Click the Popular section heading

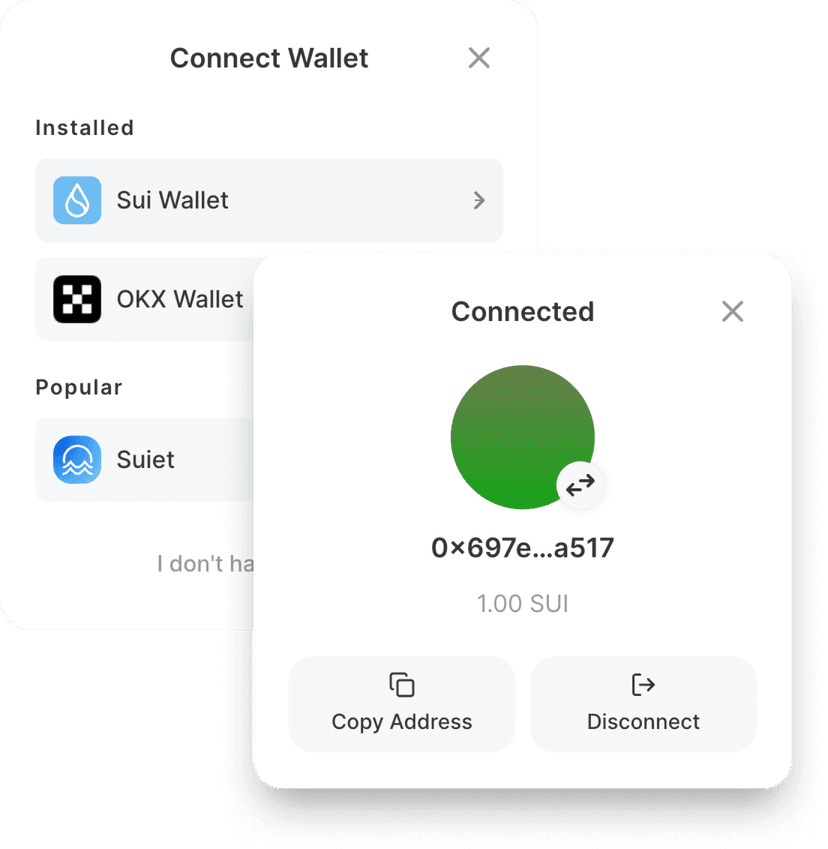79,387
